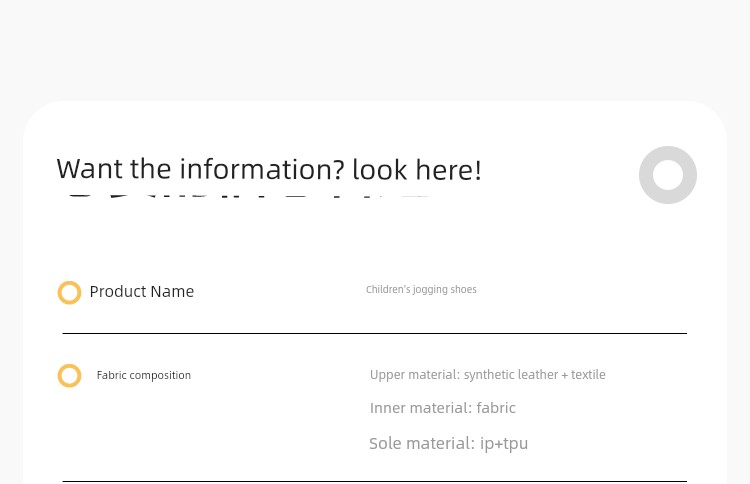Screen dimensions: 750x484
Task: Click the divider line under Product Name
Action: (375, 333)
